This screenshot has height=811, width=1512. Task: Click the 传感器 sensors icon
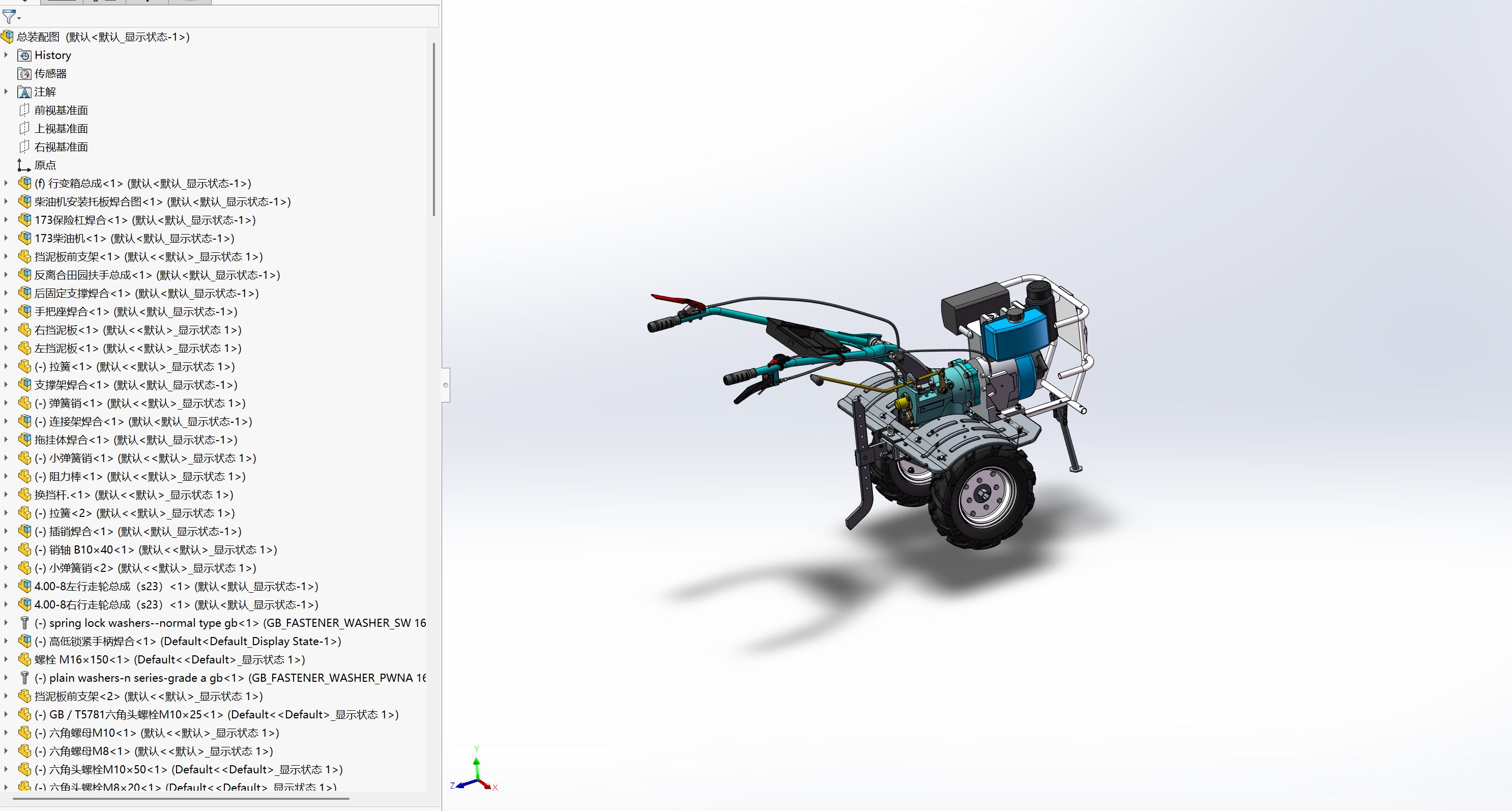click(x=24, y=73)
